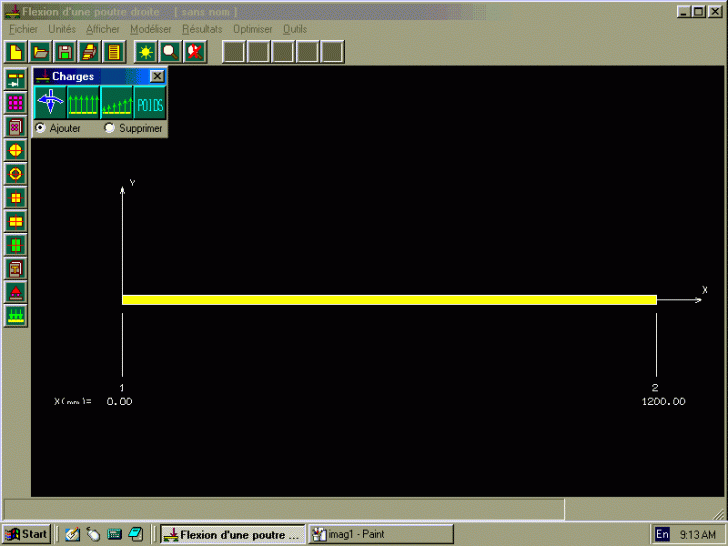This screenshot has width=728, height=546.
Task: Click the yellow sun toolbar icon
Action: pos(146,52)
